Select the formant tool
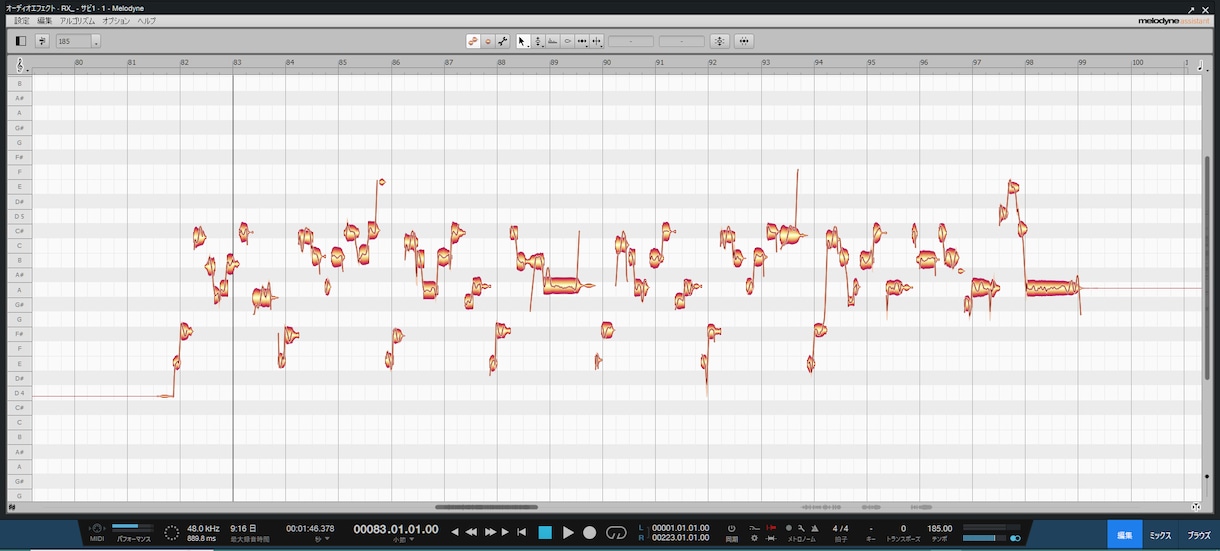 [x=553, y=41]
